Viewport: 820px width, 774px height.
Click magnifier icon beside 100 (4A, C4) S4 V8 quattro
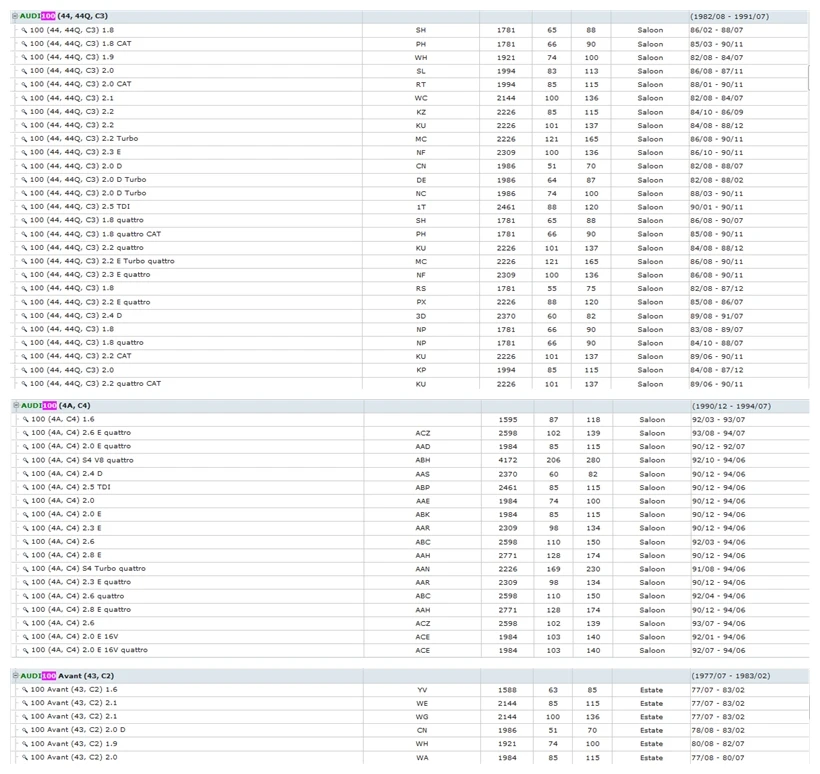click(26, 460)
